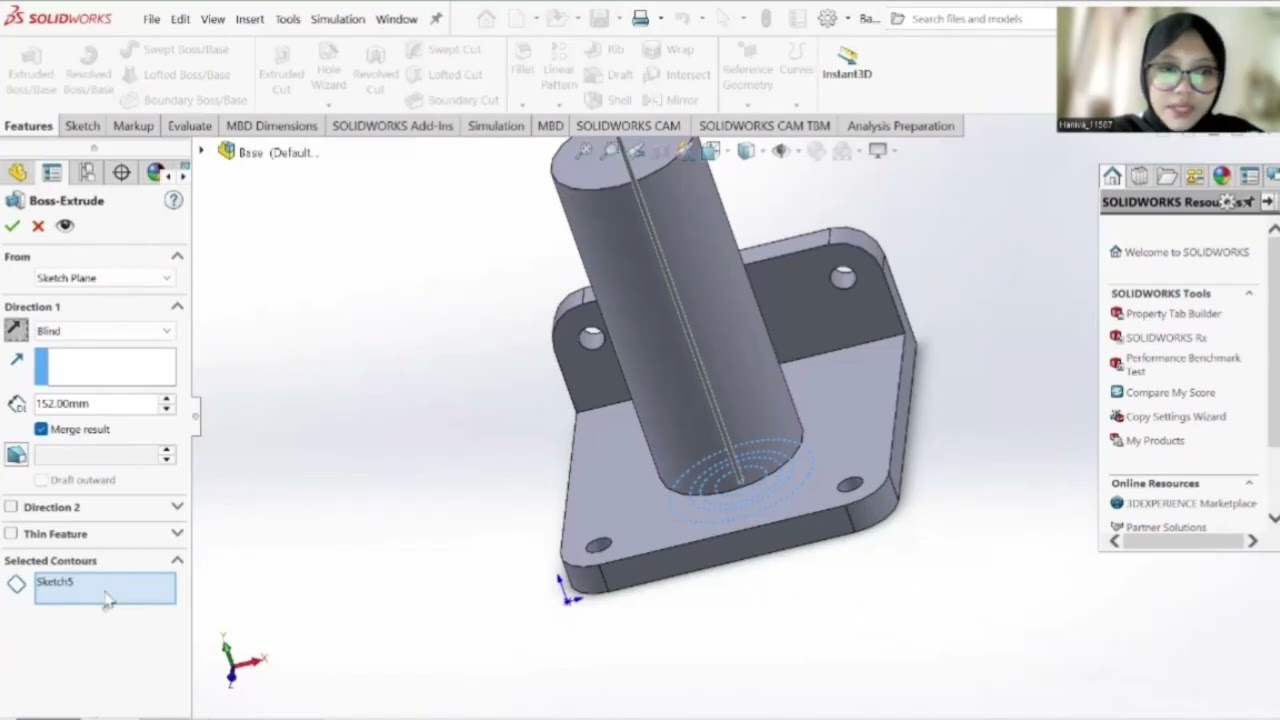Open Appearances color ball tab in task pane
The width and height of the screenshot is (1280, 720).
coord(1221,176)
